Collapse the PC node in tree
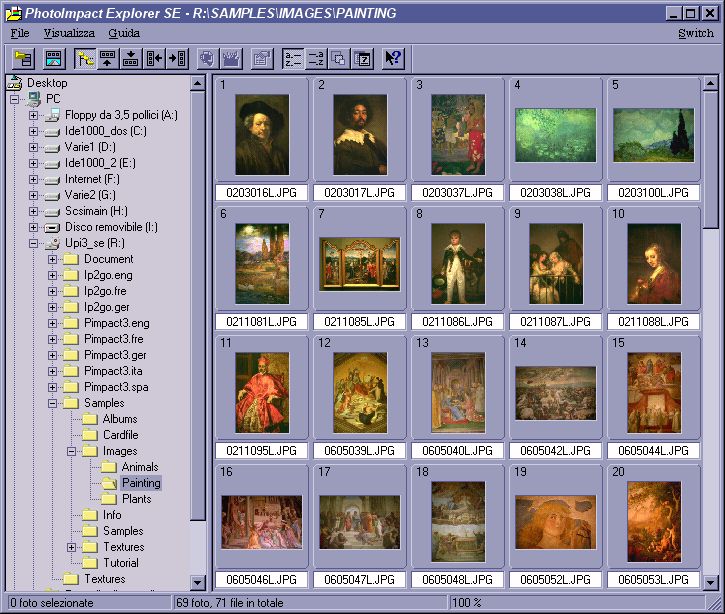This screenshot has width=725, height=614. coord(15,99)
